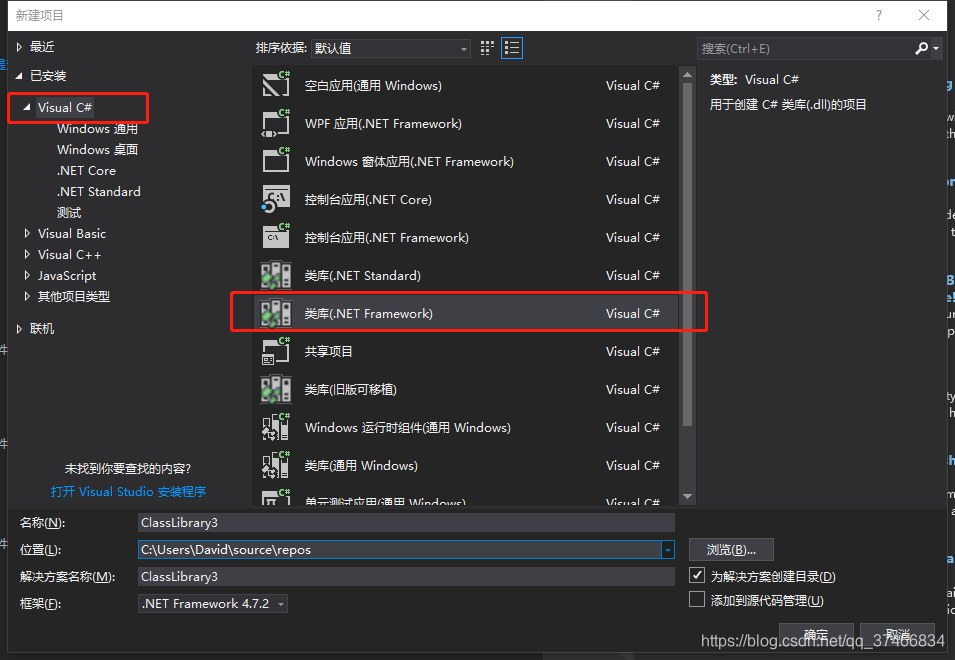This screenshot has height=660, width=955.
Task: Select 控制台应用(.NET Framework) template name
Action: pos(387,237)
